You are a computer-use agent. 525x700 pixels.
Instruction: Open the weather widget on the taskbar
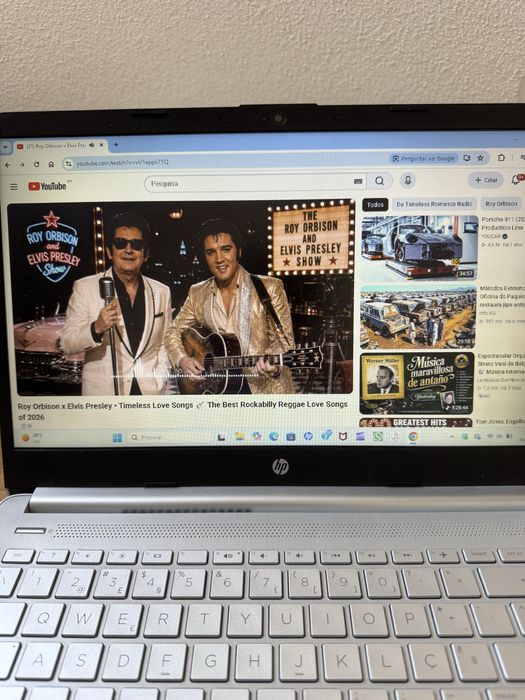coord(31,438)
